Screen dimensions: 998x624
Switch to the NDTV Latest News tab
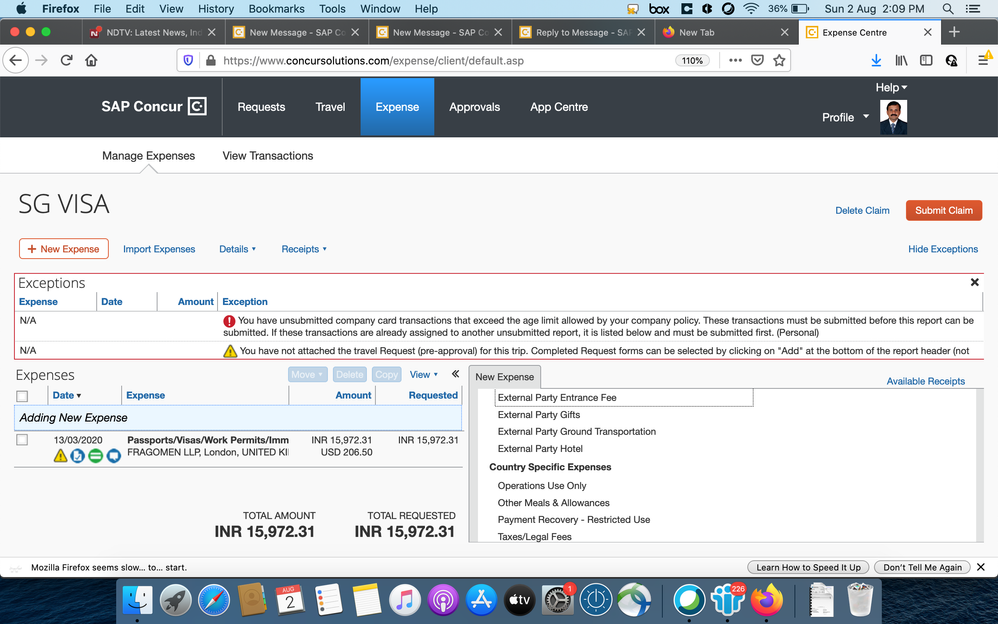(153, 32)
